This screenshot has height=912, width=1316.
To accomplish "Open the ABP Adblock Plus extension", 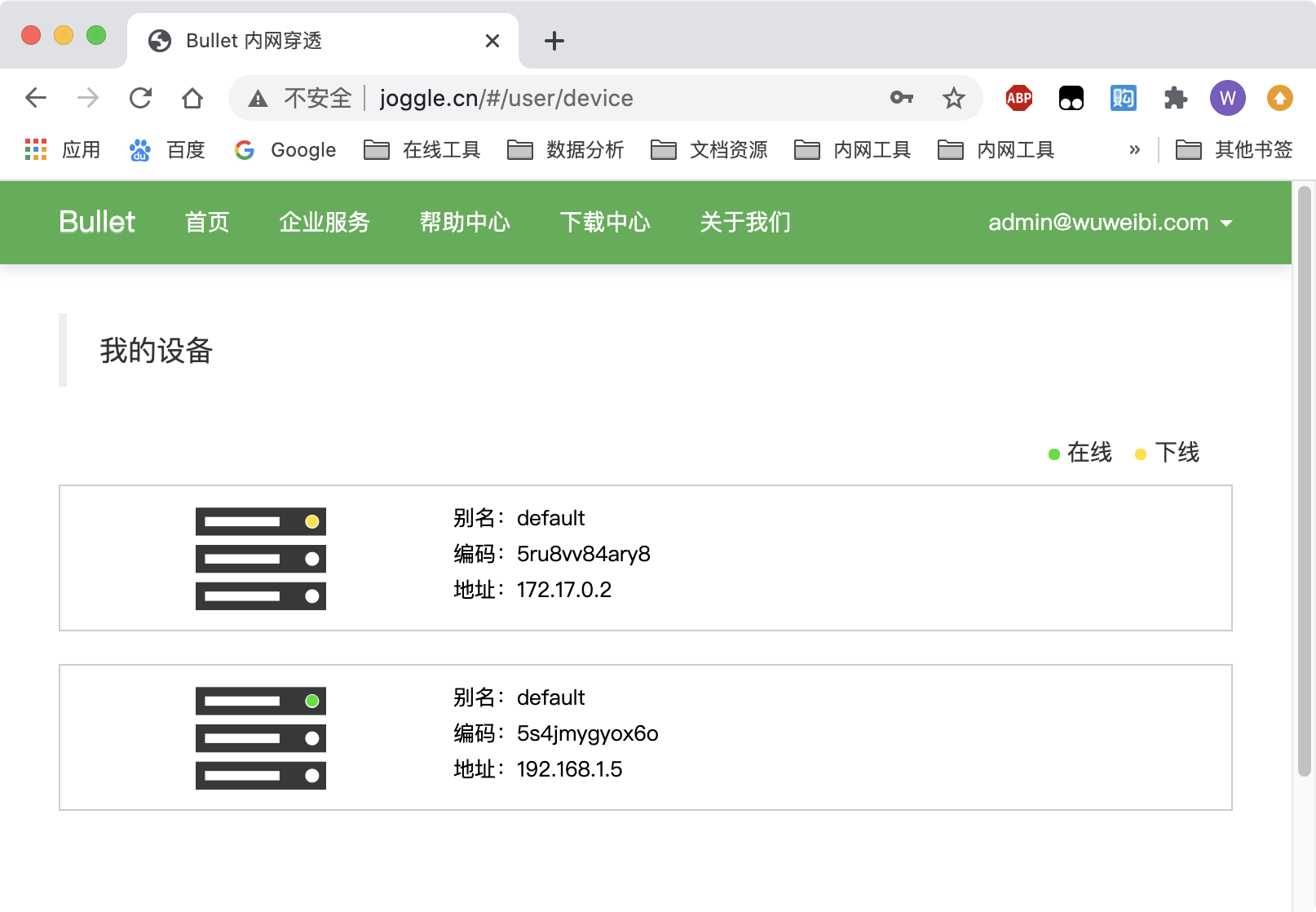I will tap(1019, 98).
